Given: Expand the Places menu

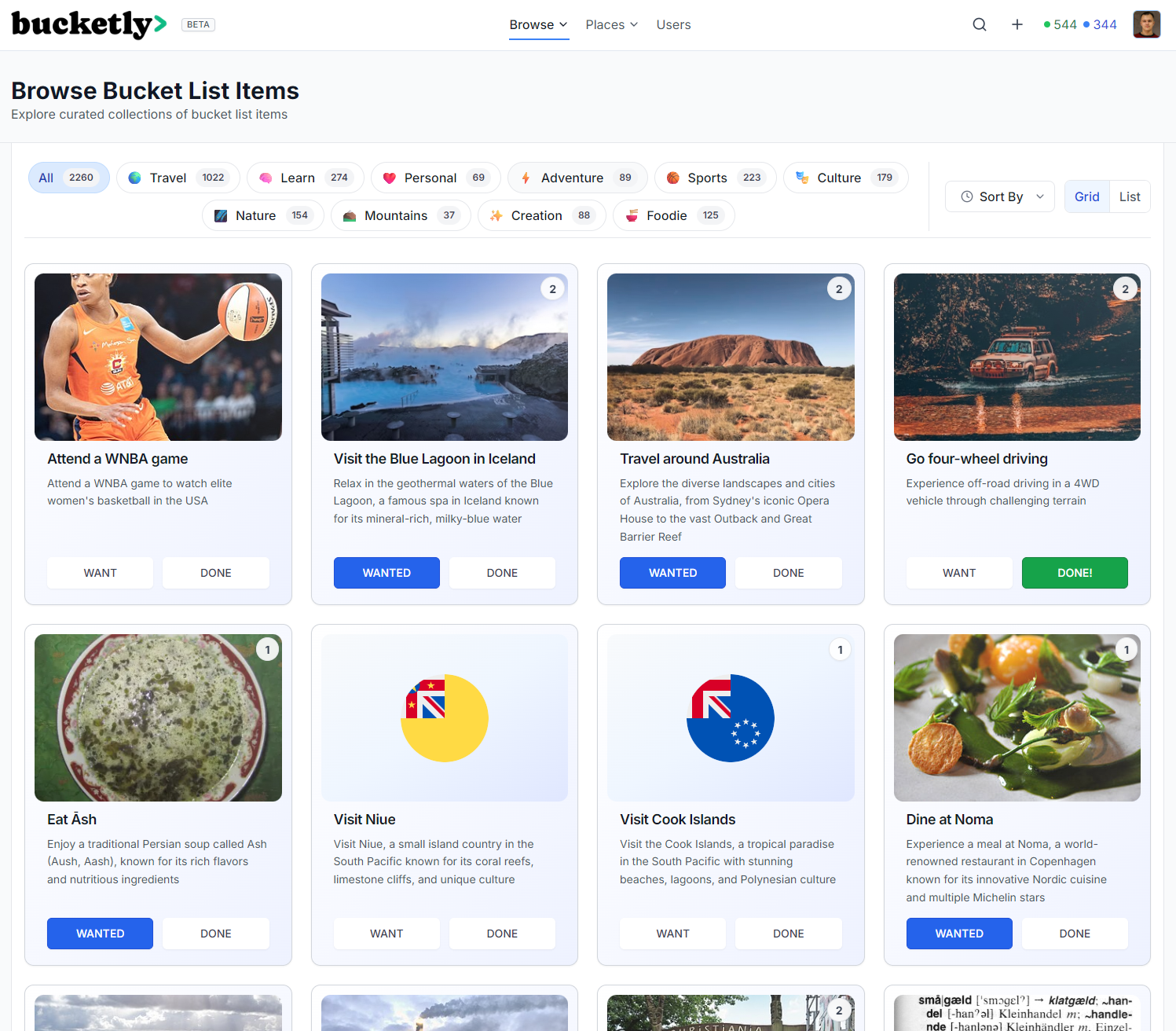Looking at the screenshot, I should tap(612, 24).
